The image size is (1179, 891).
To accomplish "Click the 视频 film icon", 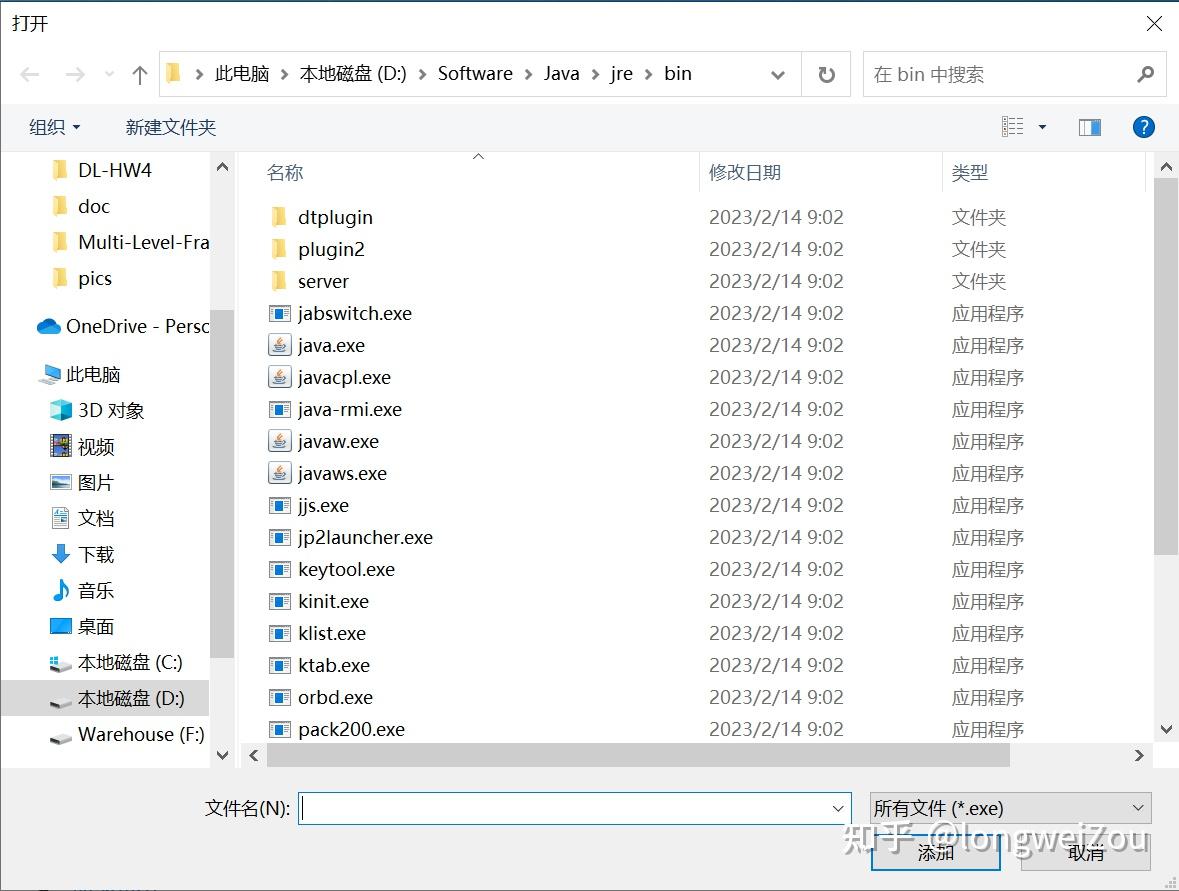I will point(61,446).
